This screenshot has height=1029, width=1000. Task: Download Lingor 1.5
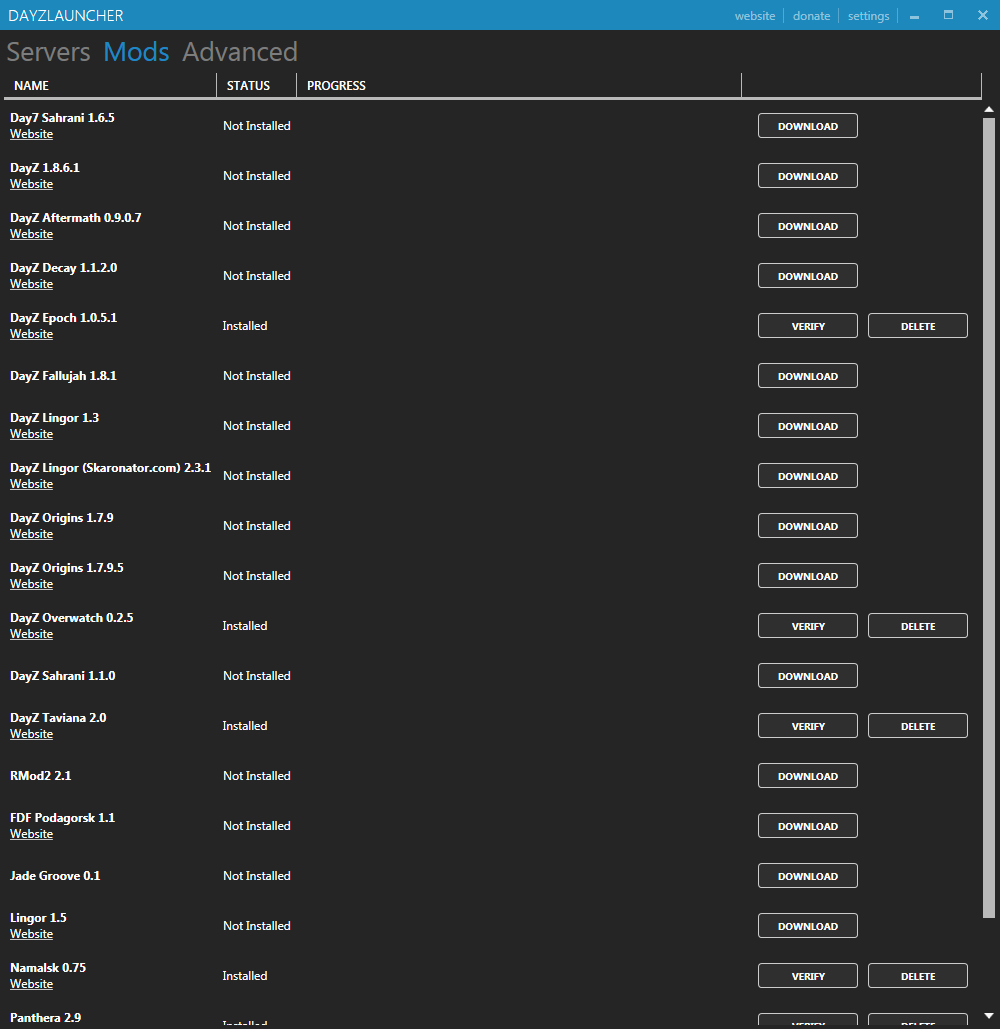pyautogui.click(x=808, y=926)
